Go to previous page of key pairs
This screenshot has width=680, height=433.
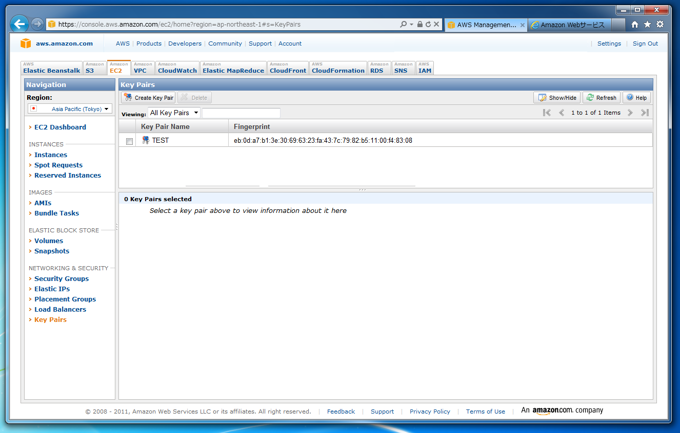coord(562,113)
